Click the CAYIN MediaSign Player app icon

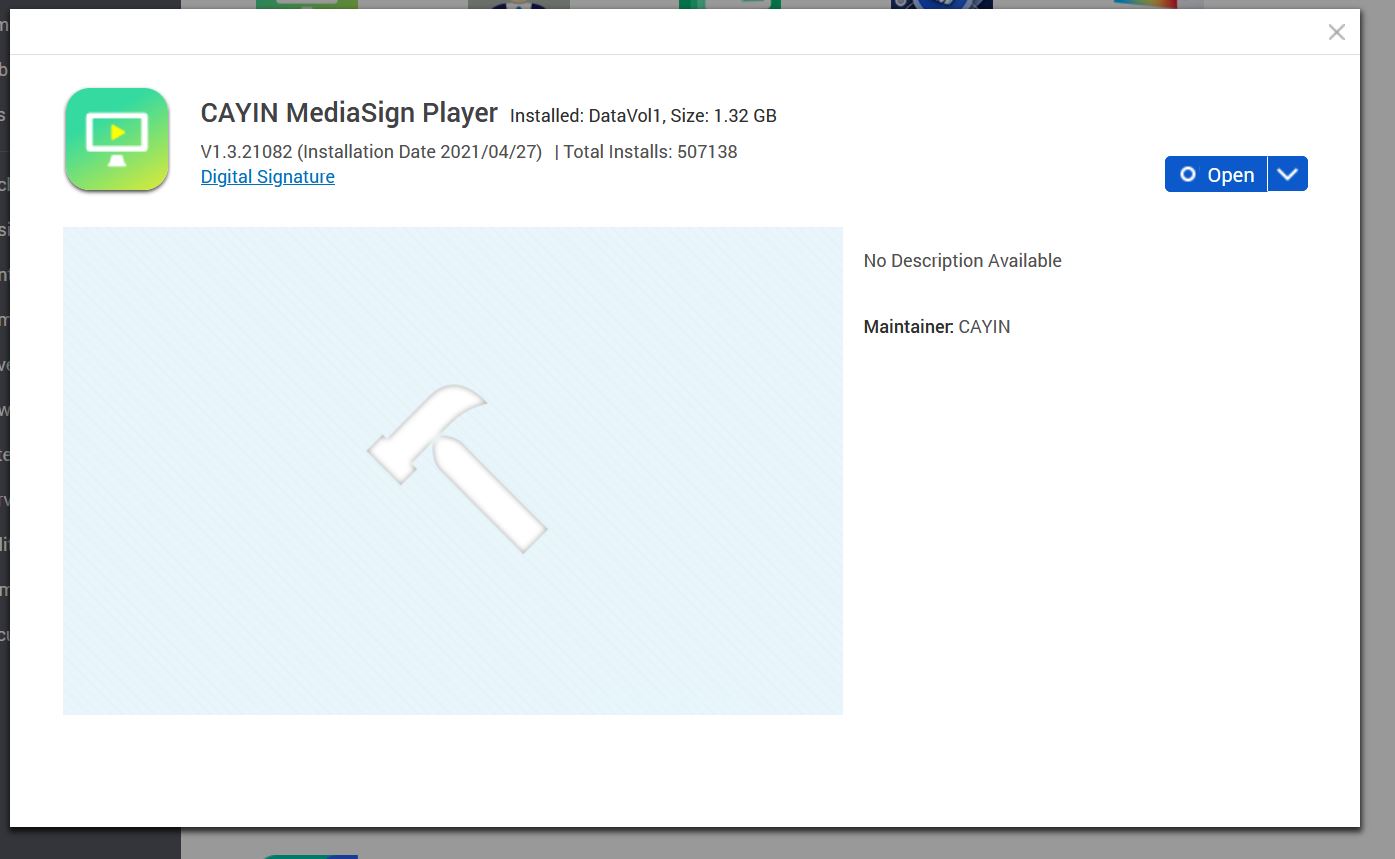click(x=117, y=139)
